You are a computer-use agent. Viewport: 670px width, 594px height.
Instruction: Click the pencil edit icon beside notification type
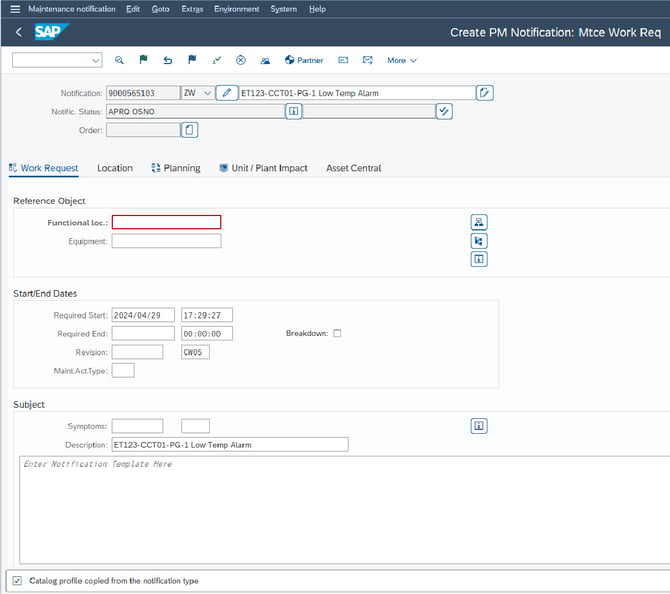pyautogui.click(x=228, y=93)
